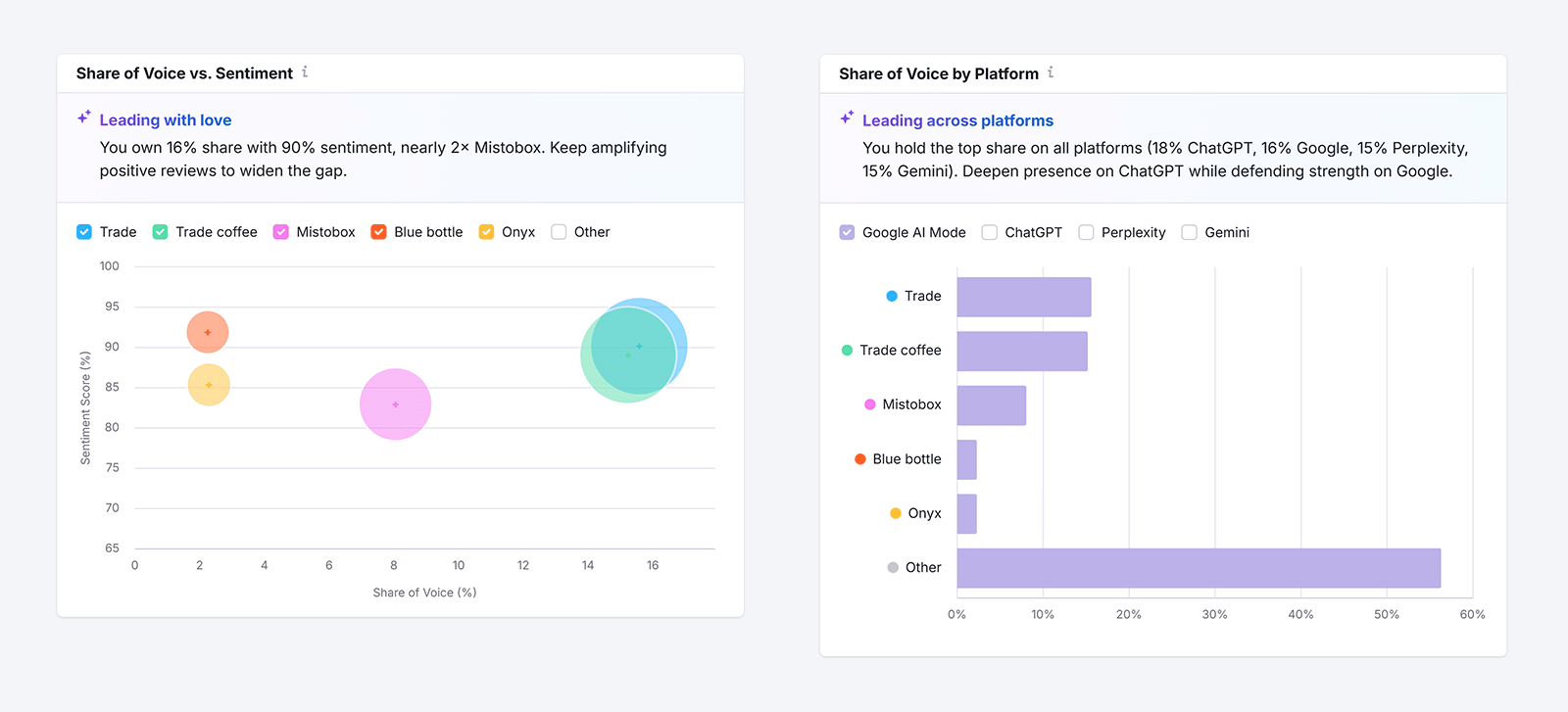The width and height of the screenshot is (1568, 712).
Task: Click the Share of Voice vs. Sentiment title
Action: click(184, 73)
